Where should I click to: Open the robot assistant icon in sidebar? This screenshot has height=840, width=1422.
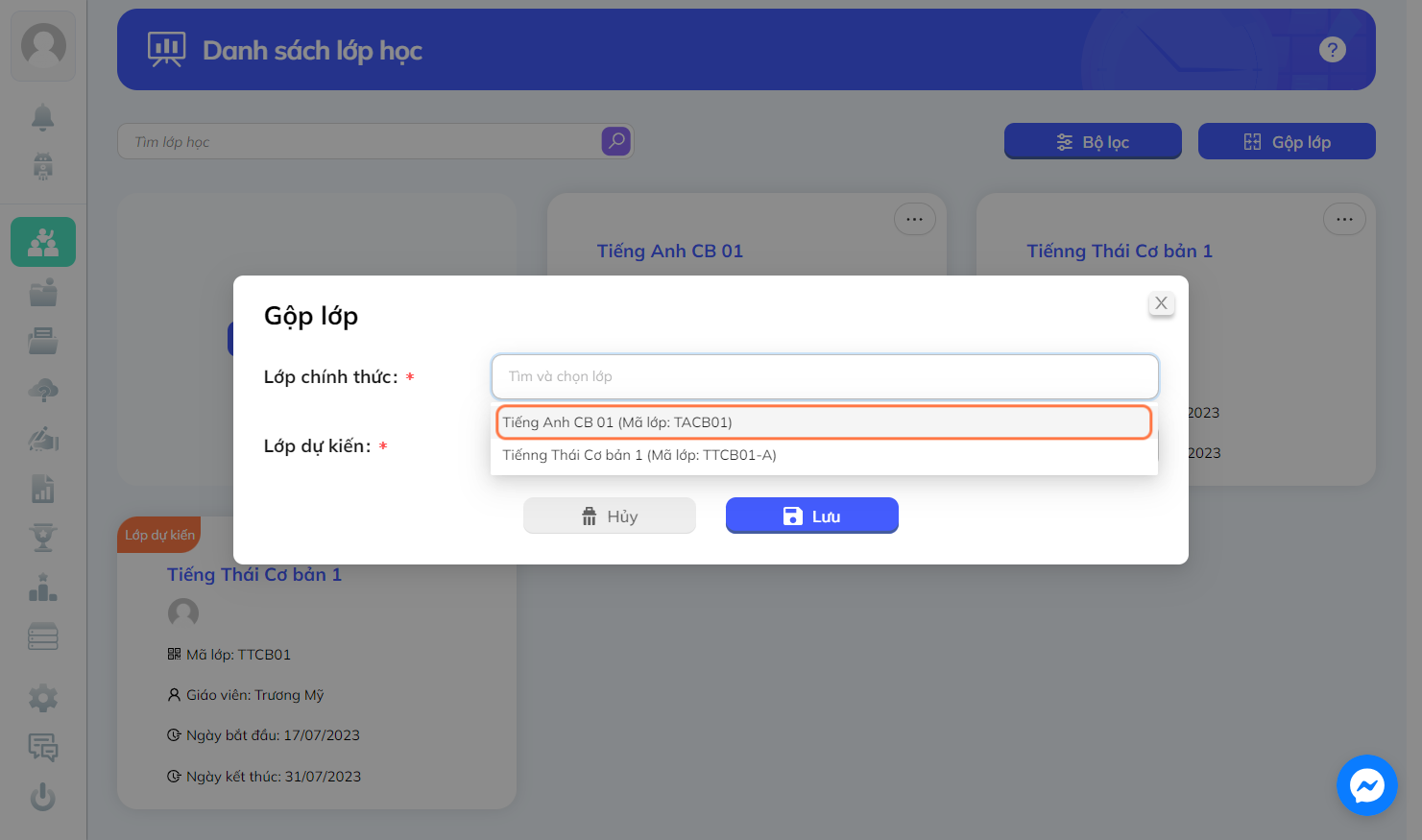pos(43,167)
